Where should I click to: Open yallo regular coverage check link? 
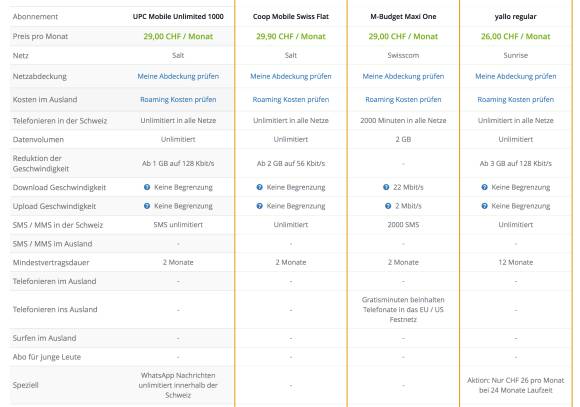(x=516, y=77)
